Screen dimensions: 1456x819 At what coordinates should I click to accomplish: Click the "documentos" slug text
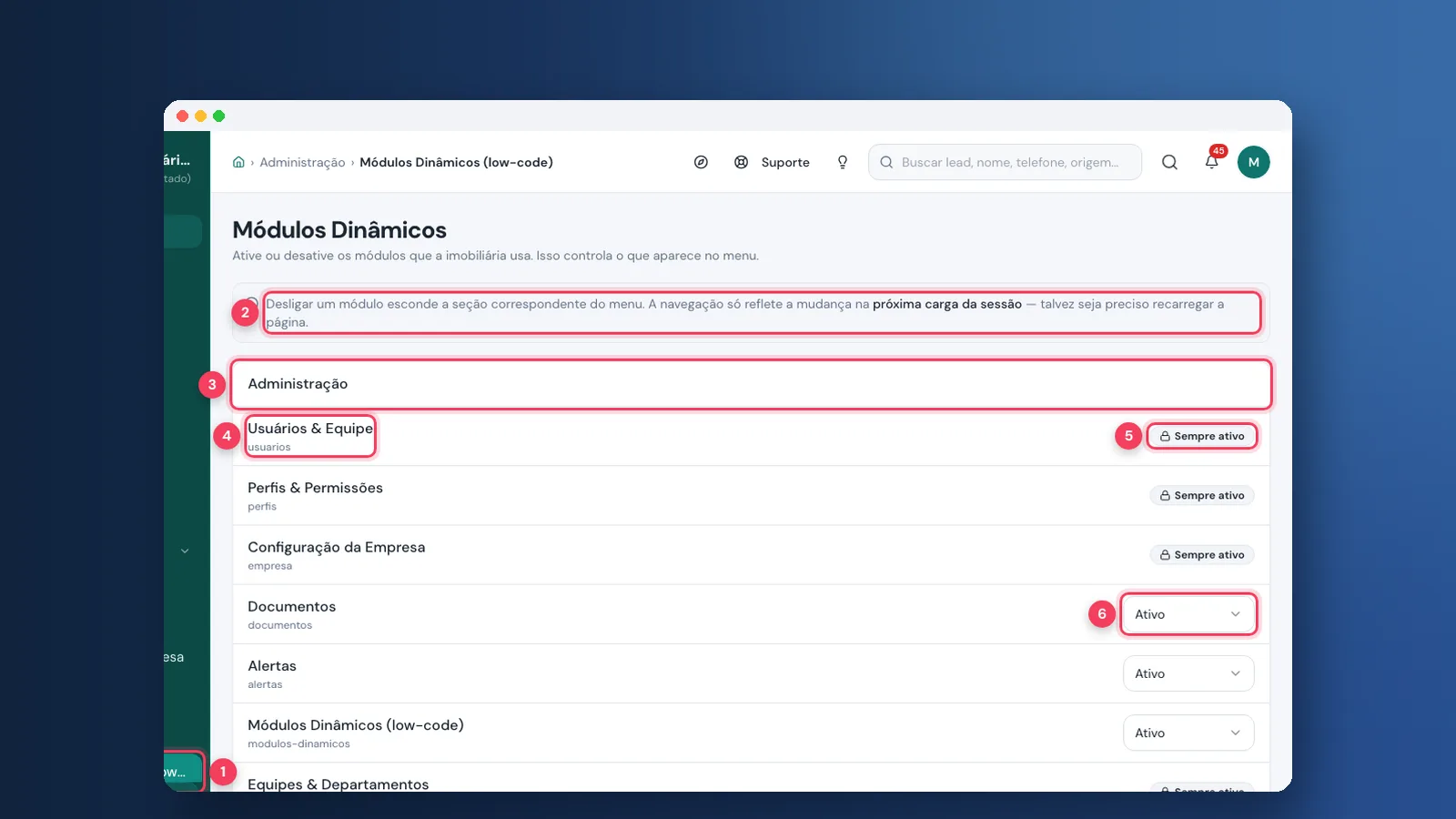[279, 625]
